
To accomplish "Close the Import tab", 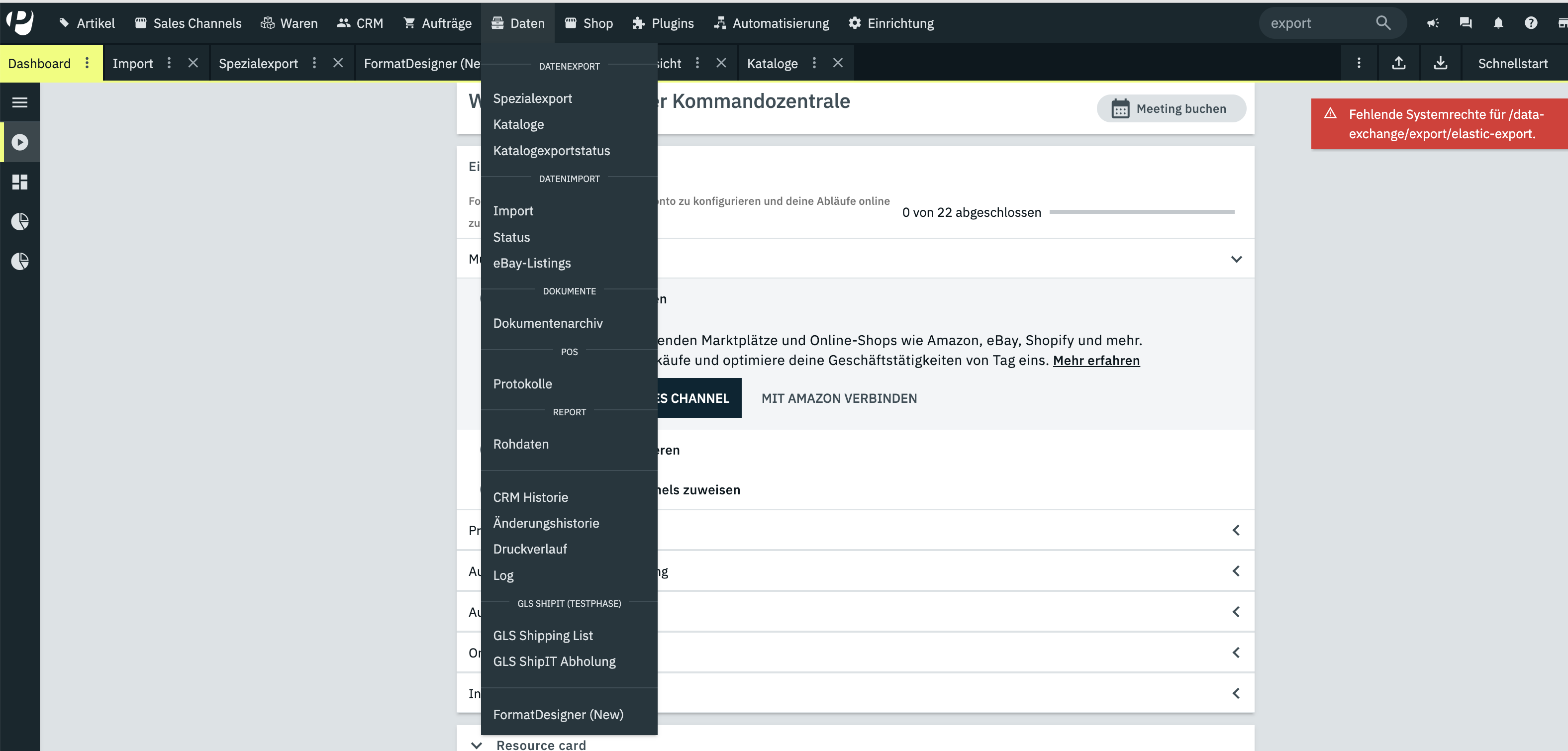I will [x=193, y=63].
